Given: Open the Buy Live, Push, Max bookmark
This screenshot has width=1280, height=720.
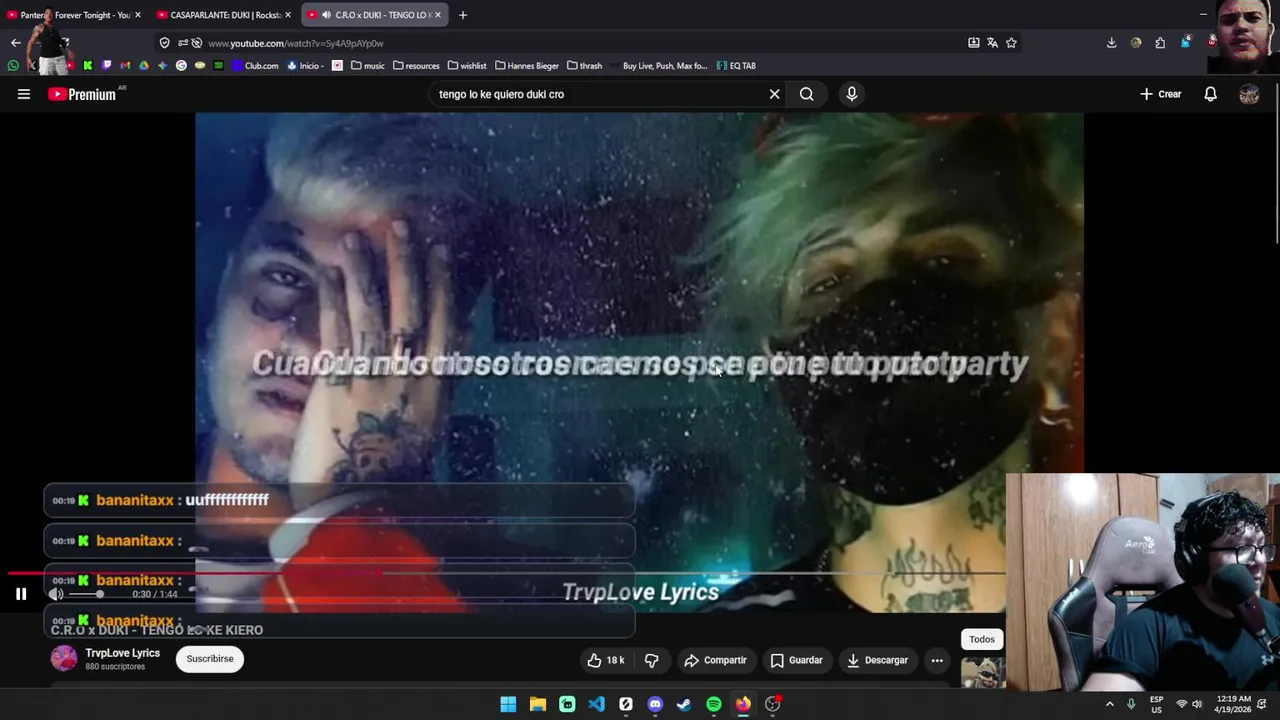Looking at the screenshot, I should coord(658,66).
